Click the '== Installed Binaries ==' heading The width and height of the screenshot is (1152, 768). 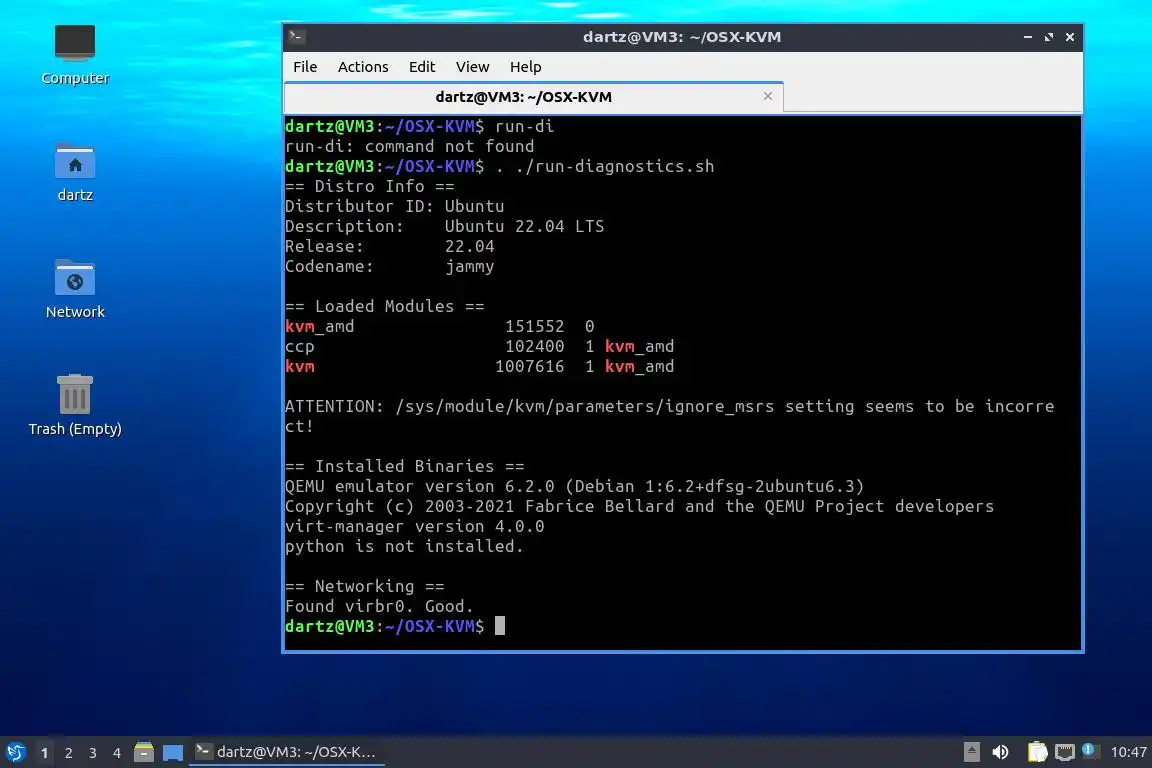pyautogui.click(x=405, y=467)
